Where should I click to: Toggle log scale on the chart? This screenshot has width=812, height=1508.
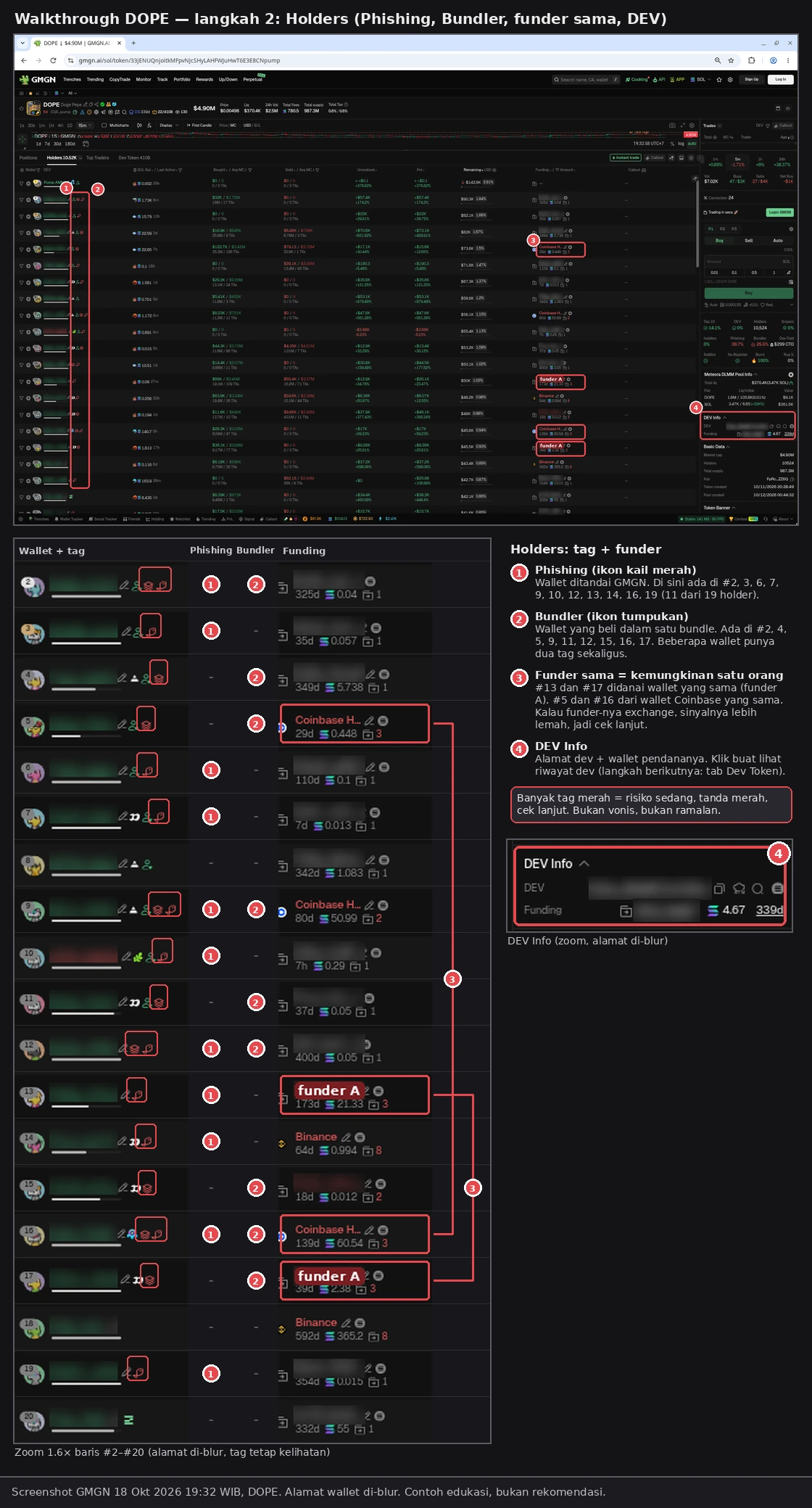(681, 144)
